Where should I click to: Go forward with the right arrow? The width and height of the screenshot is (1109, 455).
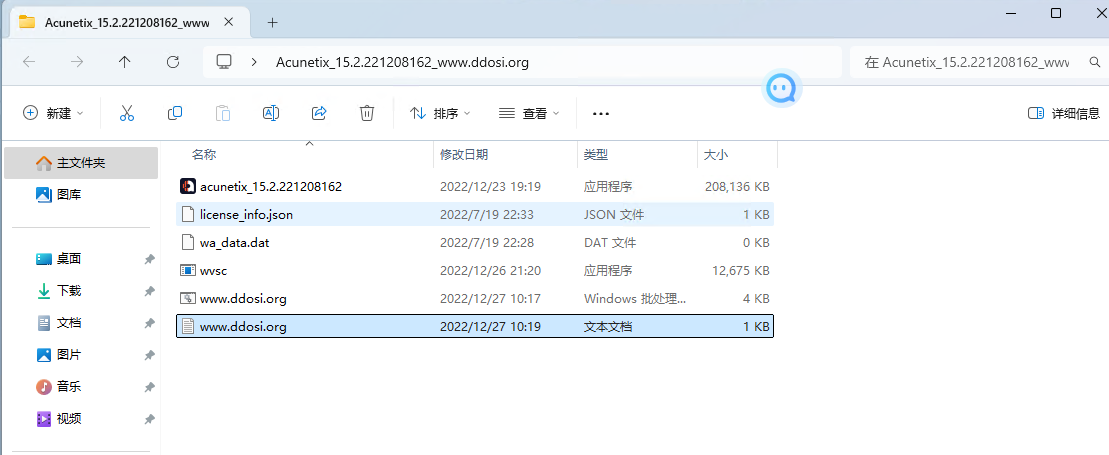[77, 62]
